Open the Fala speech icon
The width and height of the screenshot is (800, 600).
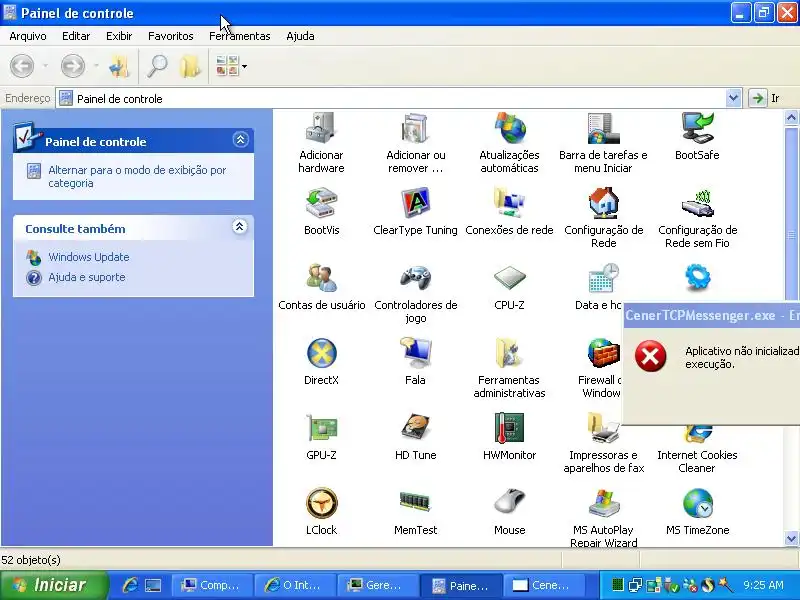tap(415, 362)
